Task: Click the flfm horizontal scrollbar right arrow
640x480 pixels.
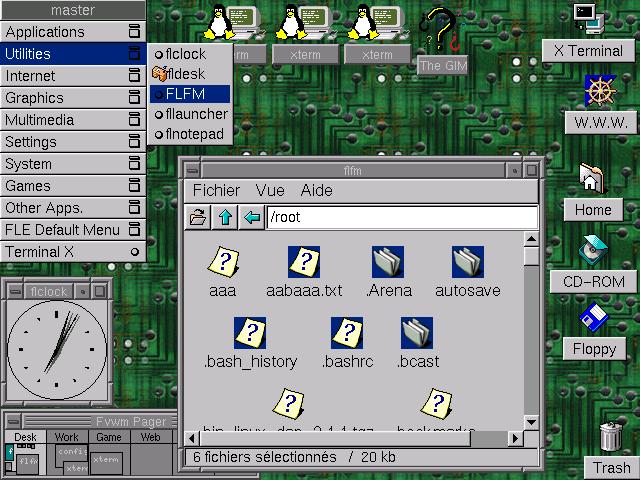Action: (516, 439)
